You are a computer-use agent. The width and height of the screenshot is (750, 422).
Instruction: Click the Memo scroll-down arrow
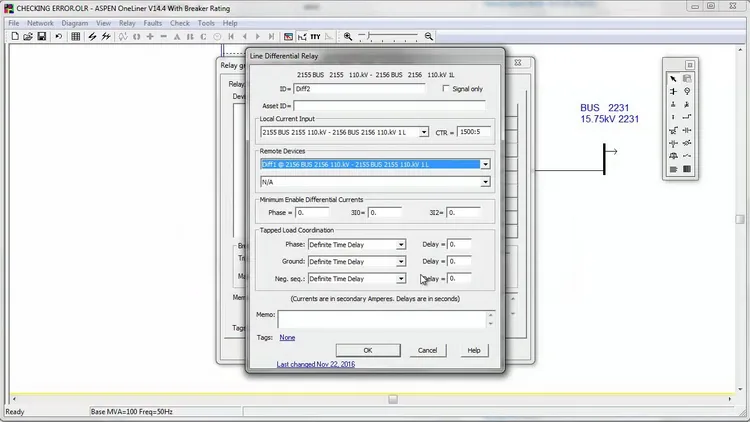coord(490,324)
